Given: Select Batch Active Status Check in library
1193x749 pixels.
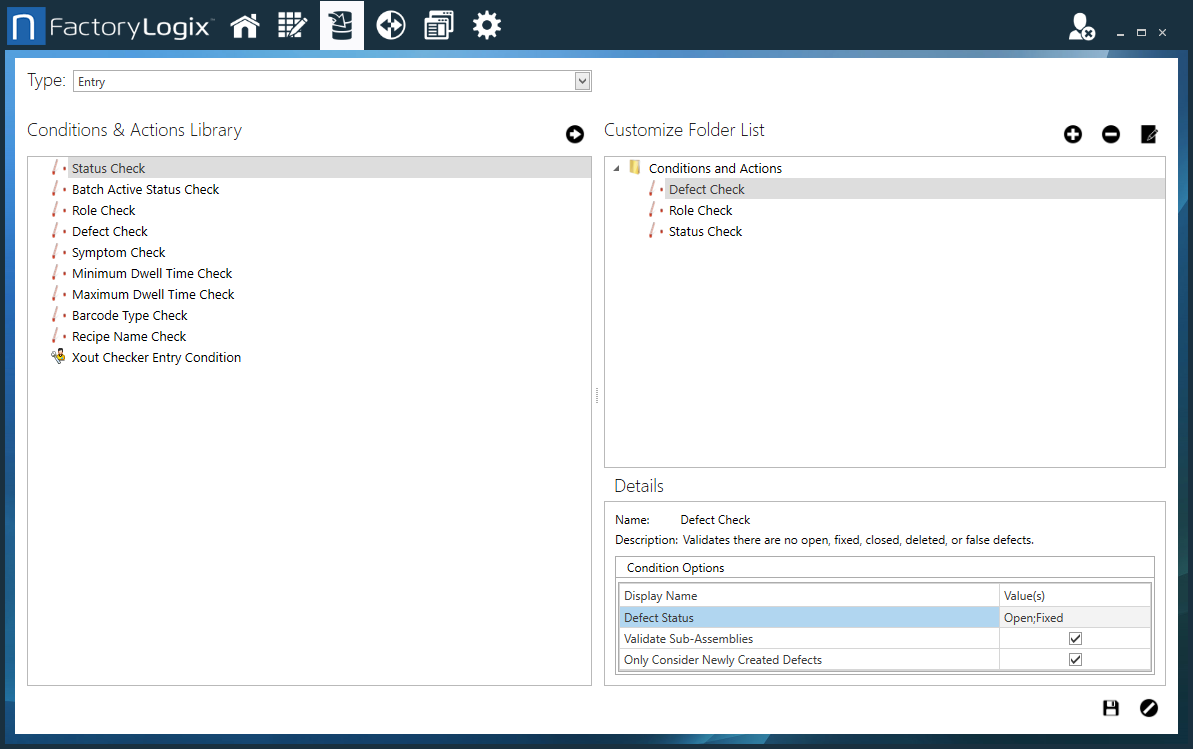Looking at the screenshot, I should pyautogui.click(x=145, y=190).
